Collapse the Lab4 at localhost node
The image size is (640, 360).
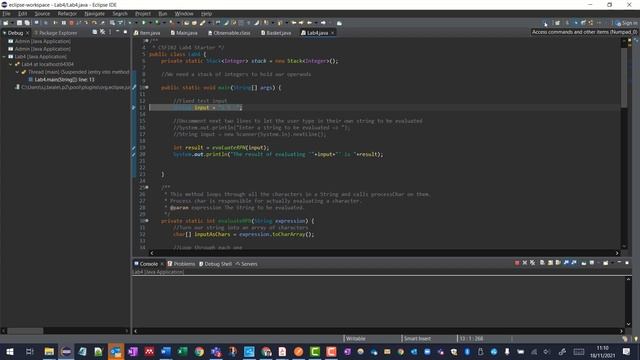pyautogui.click(x=11, y=64)
